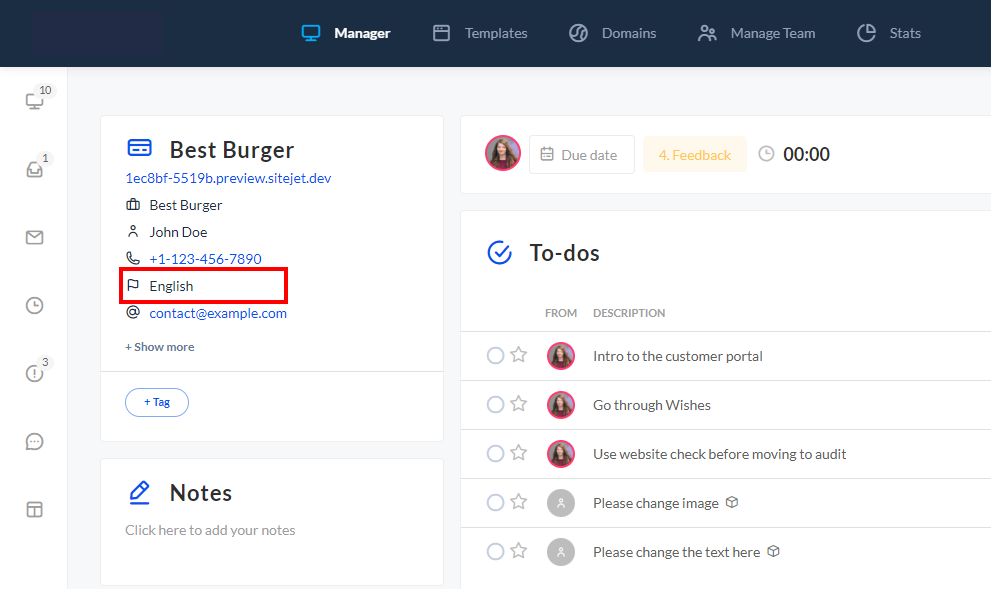
Task: Open the chat bubble sidebar icon
Action: coord(35,442)
